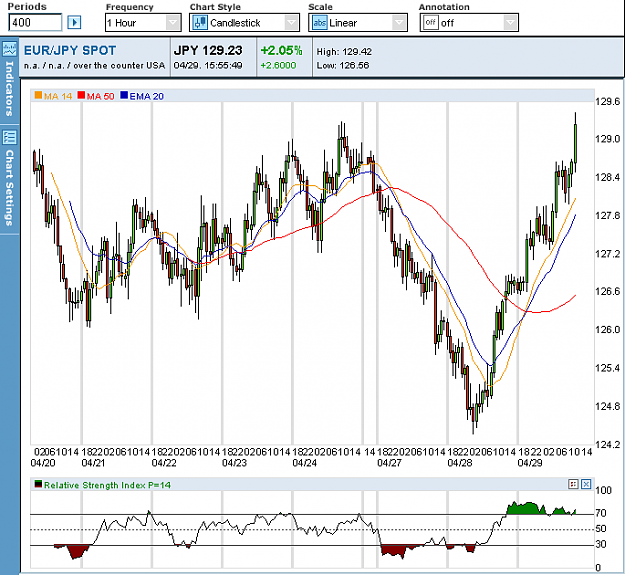Open the Chart Style dropdown showing Candlestick
Viewport: 625px width, 575px height.
tap(244, 23)
